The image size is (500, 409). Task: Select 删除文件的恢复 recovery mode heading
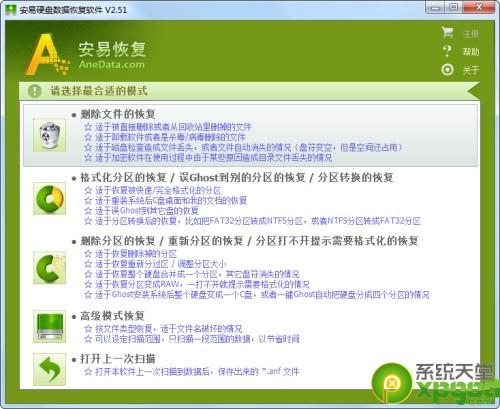118,114
